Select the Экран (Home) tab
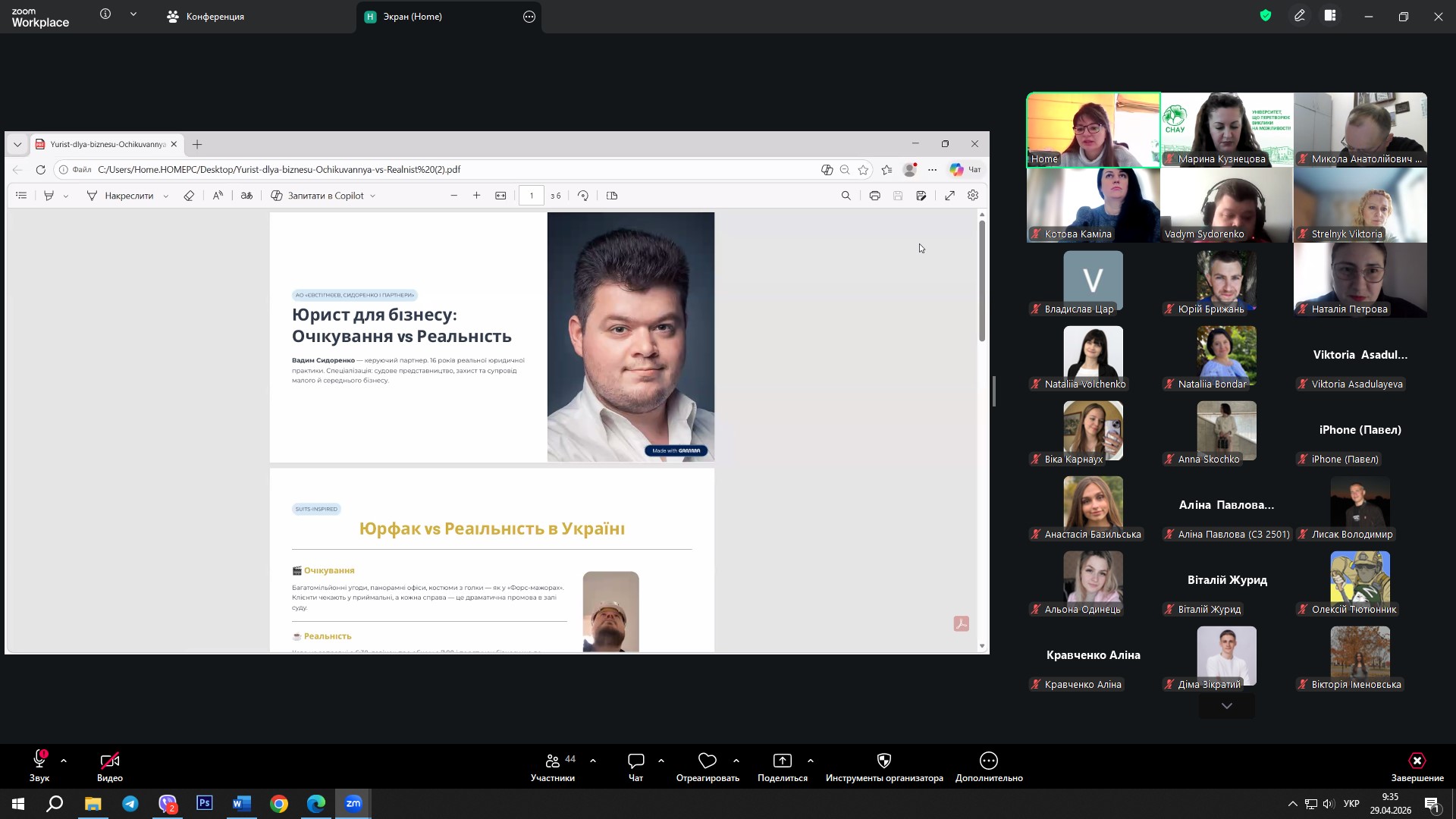Viewport: 1456px width, 819px height. coord(412,17)
